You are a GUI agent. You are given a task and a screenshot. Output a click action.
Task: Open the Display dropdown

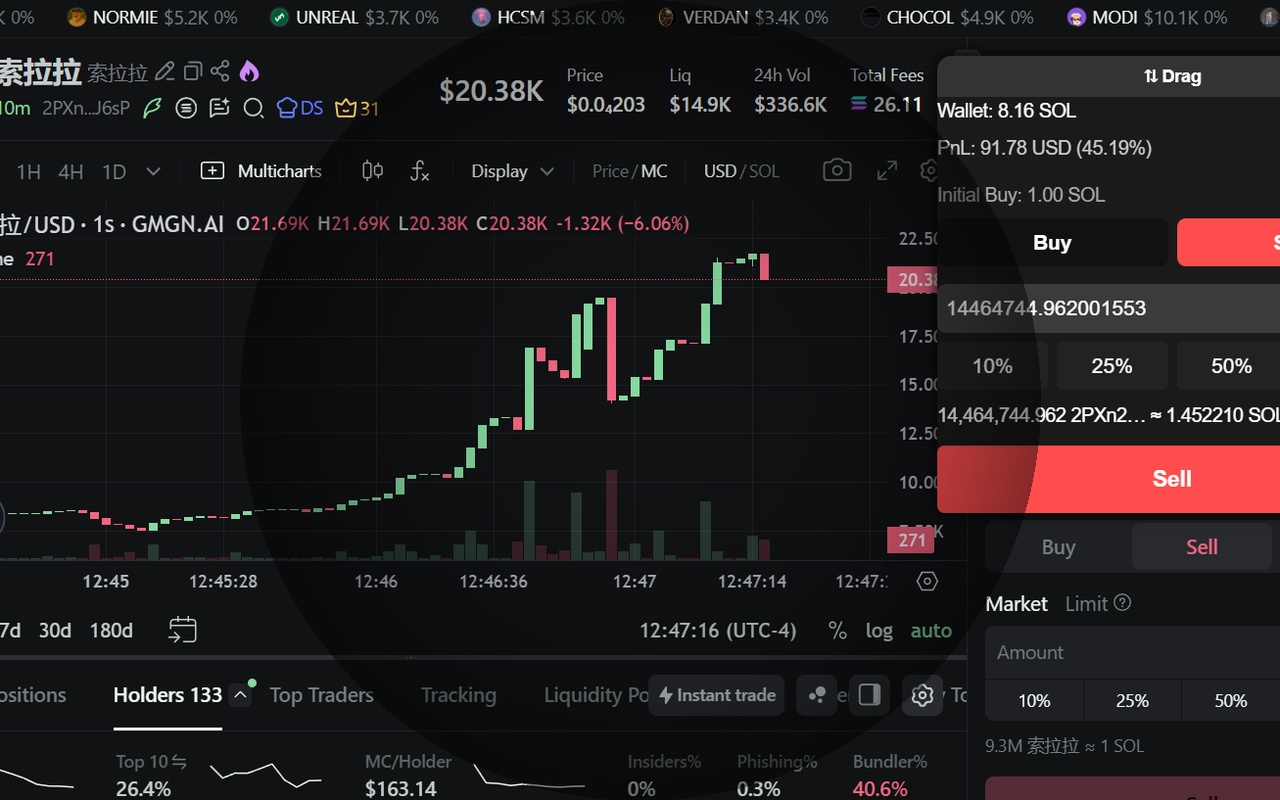coord(512,171)
